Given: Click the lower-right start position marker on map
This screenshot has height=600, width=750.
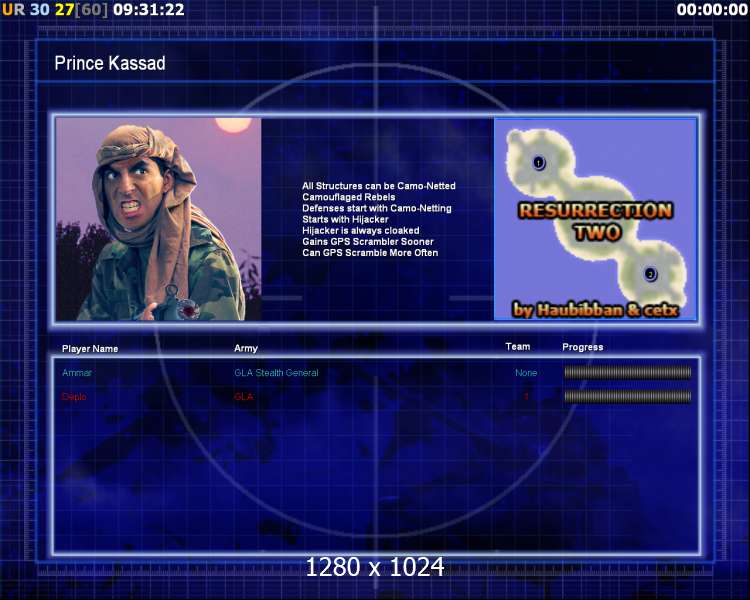Looking at the screenshot, I should (x=650, y=274).
